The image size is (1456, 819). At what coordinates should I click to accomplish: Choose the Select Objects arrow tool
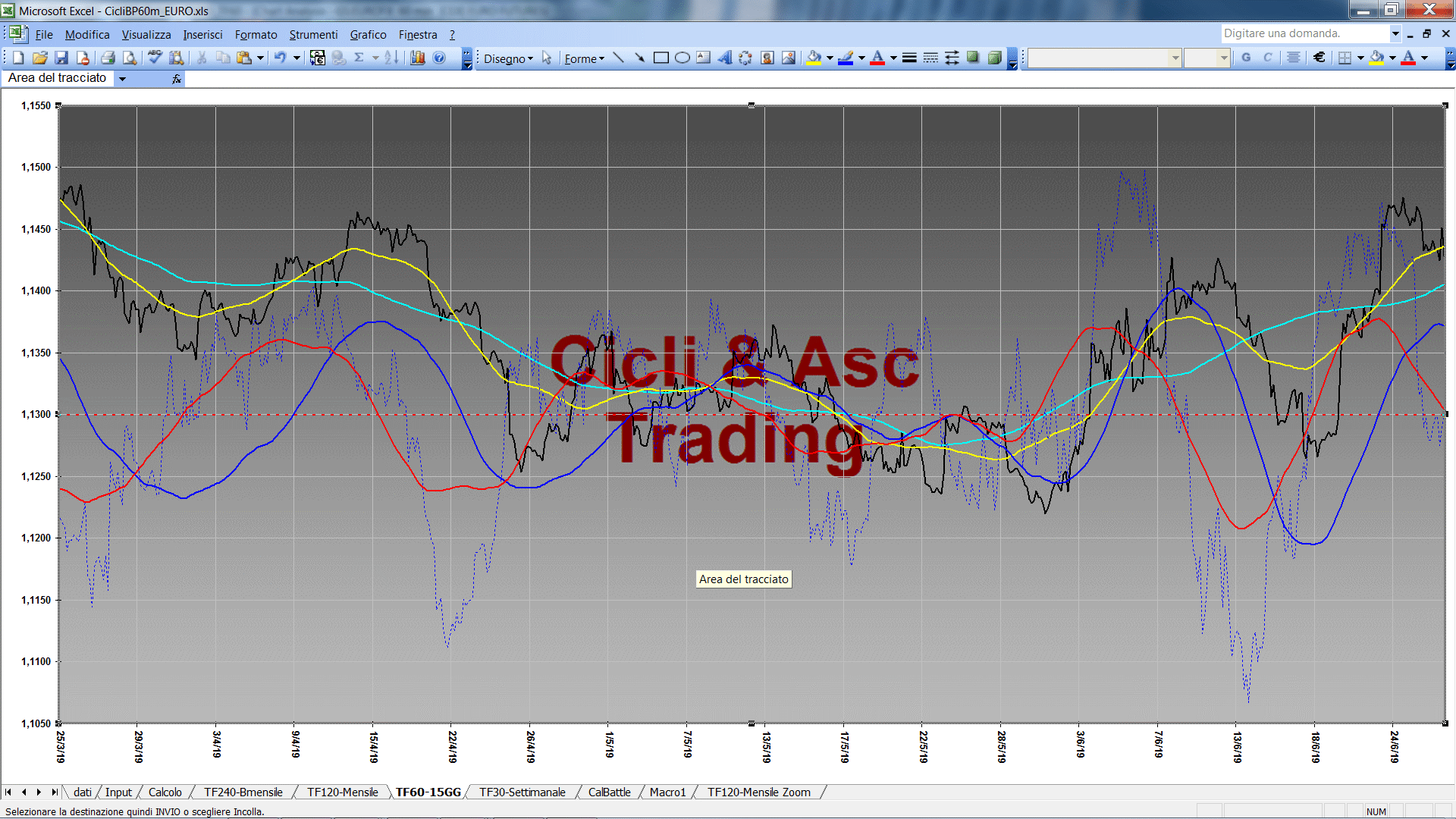(547, 58)
